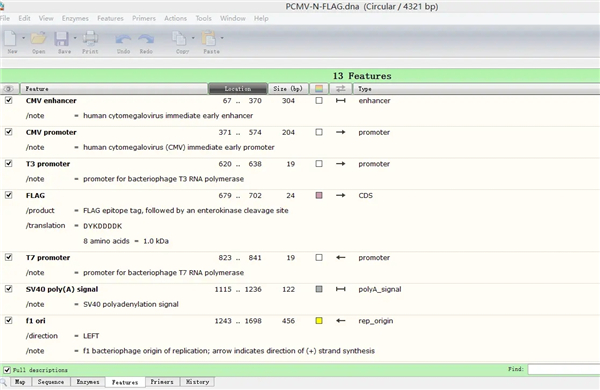This screenshot has height=390, width=600.
Task: Click the Print icon
Action: 90,38
